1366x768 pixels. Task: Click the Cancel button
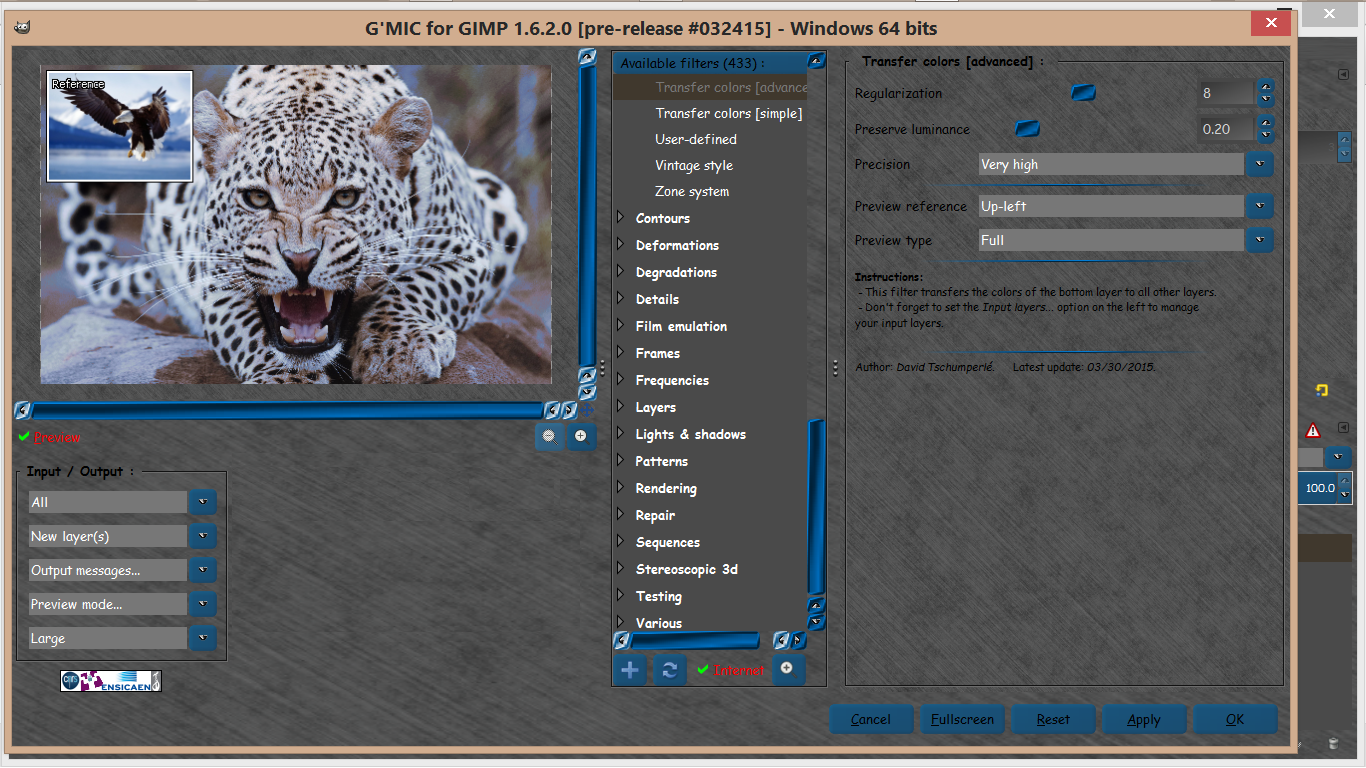871,719
